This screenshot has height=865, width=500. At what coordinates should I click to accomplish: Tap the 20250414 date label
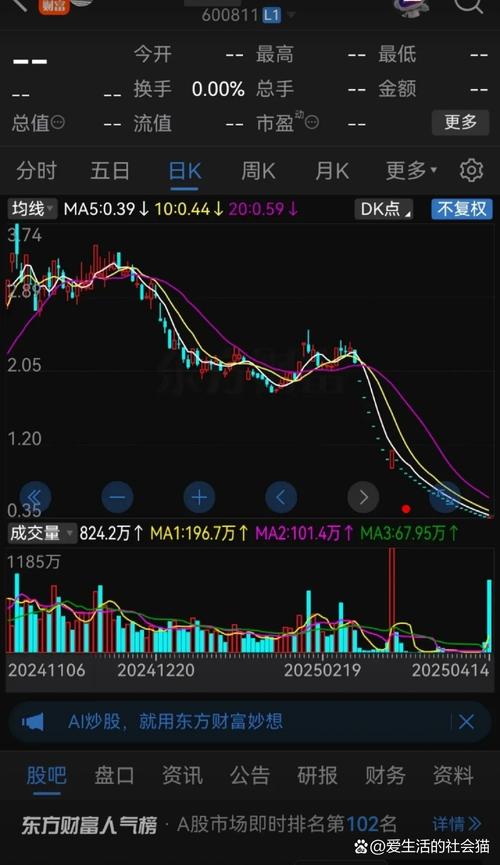[450, 670]
